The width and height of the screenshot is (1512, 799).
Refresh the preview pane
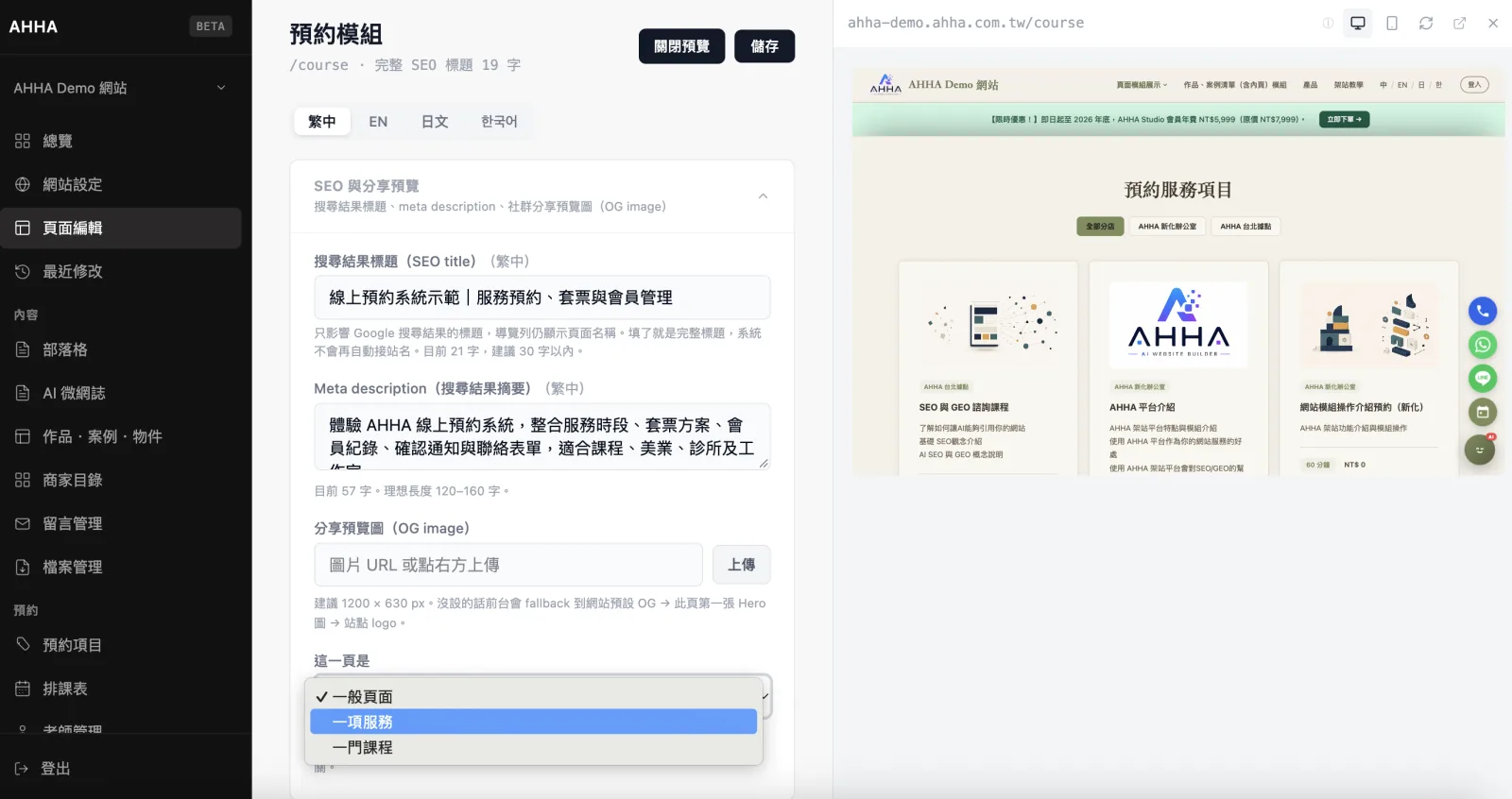click(x=1426, y=23)
